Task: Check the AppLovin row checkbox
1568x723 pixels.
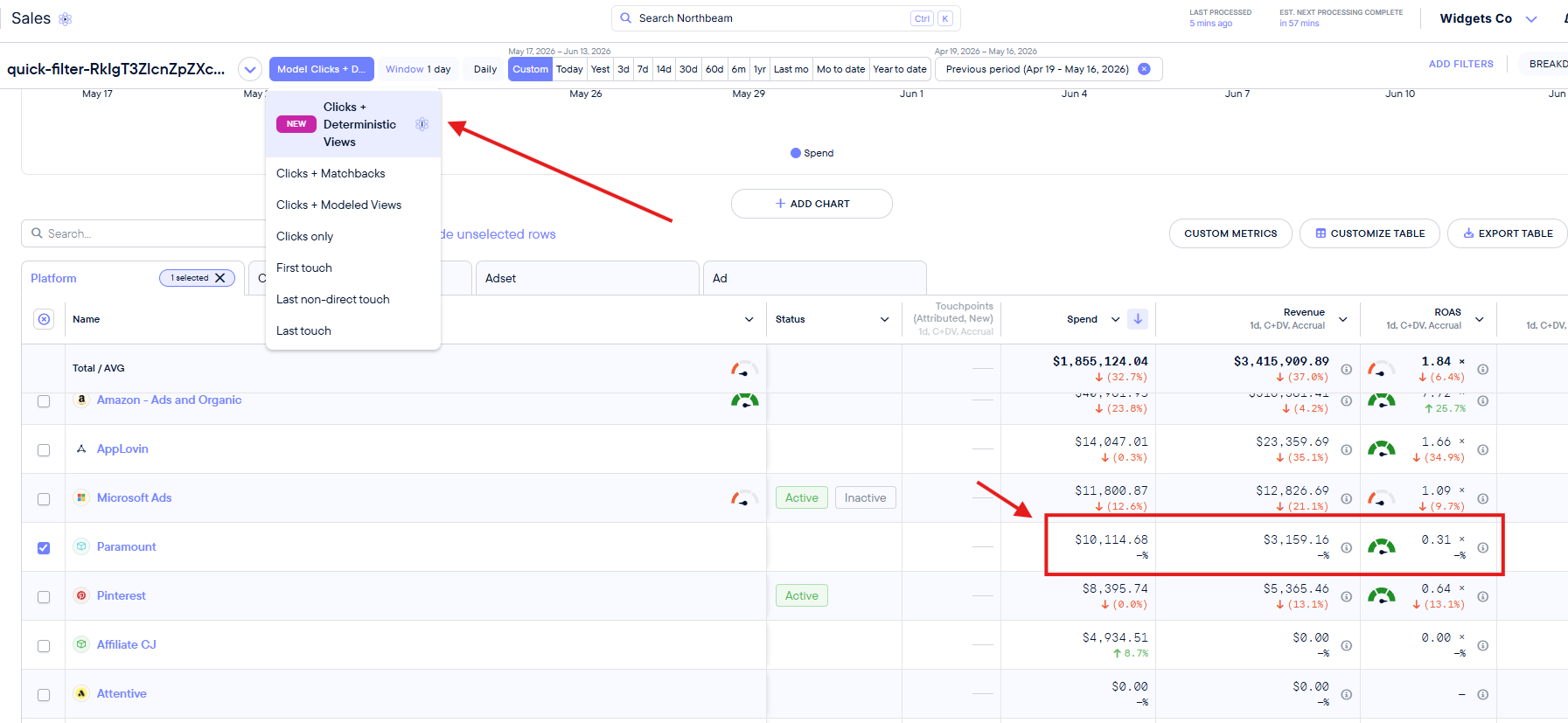Action: click(44, 450)
